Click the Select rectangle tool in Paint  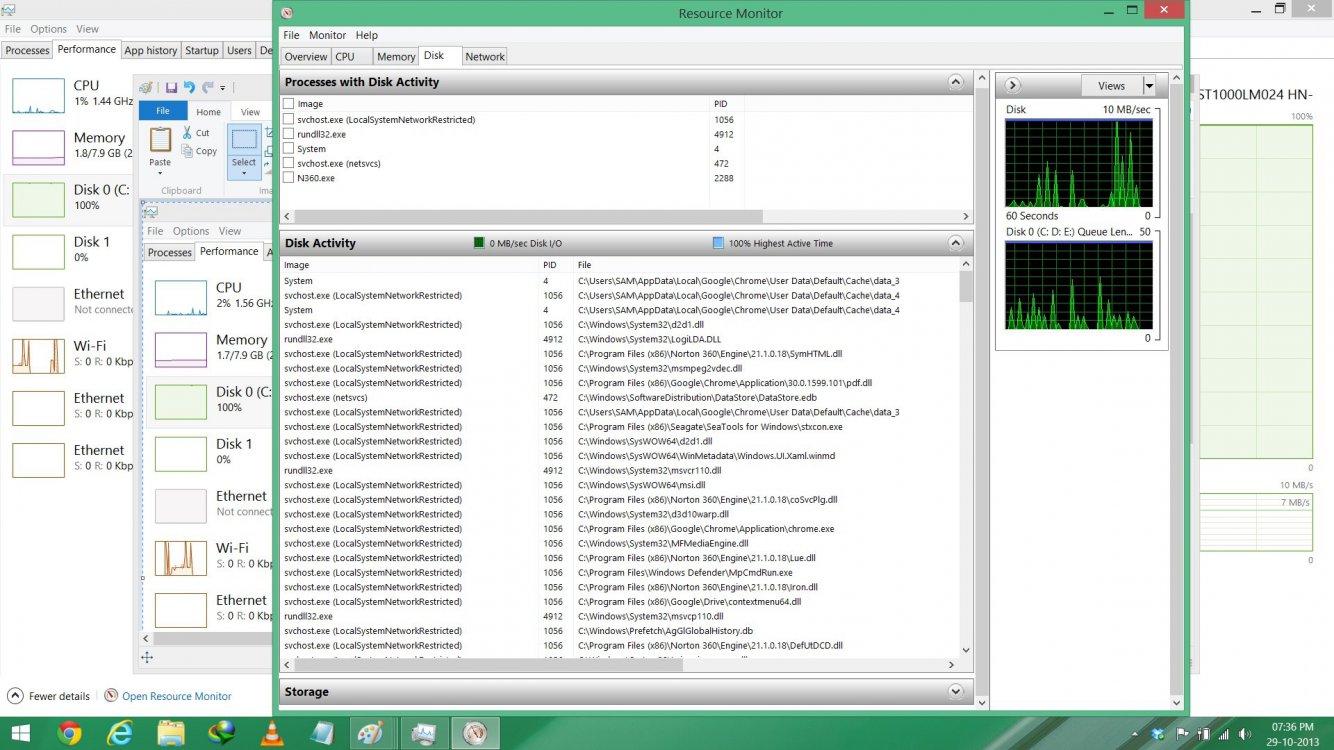coord(244,139)
